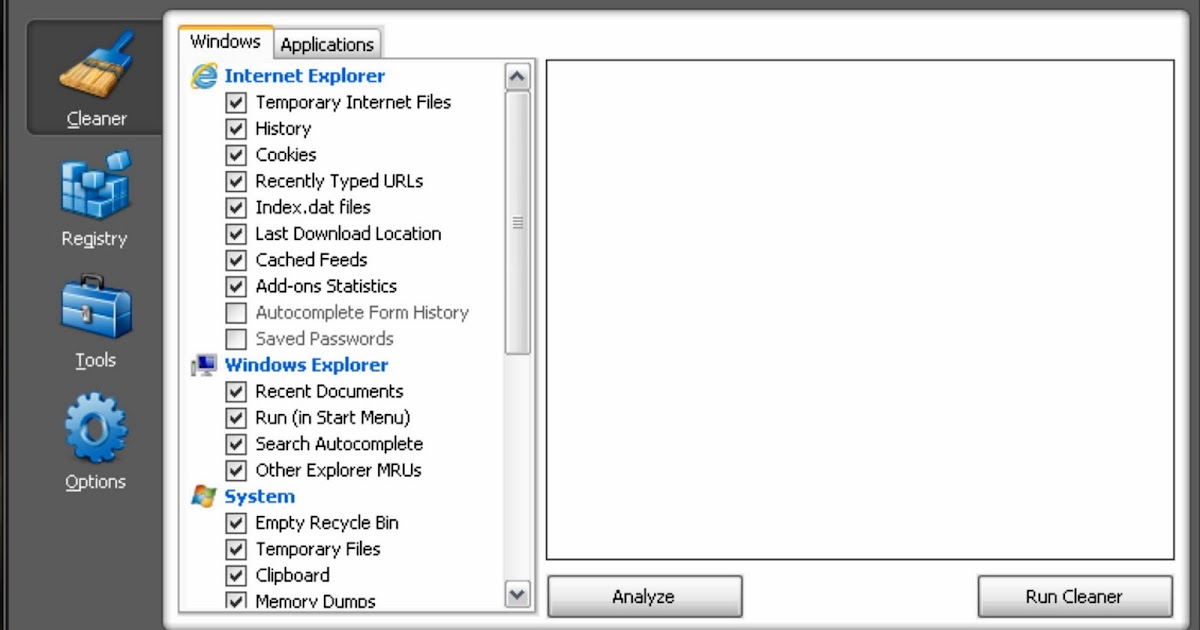The width and height of the screenshot is (1200, 630).
Task: Enable Autocomplete Form History
Action: 235,312
